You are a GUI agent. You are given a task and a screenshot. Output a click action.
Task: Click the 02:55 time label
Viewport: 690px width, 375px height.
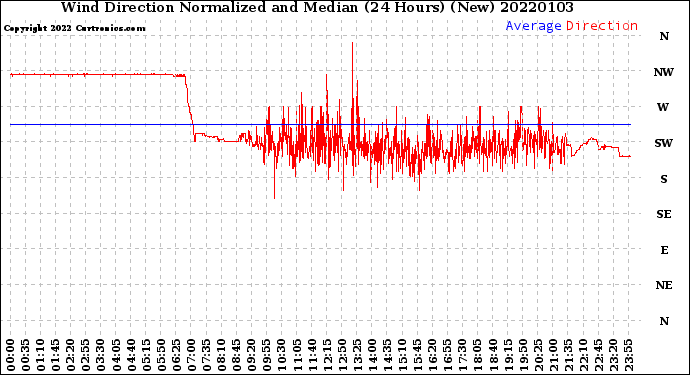click(86, 355)
